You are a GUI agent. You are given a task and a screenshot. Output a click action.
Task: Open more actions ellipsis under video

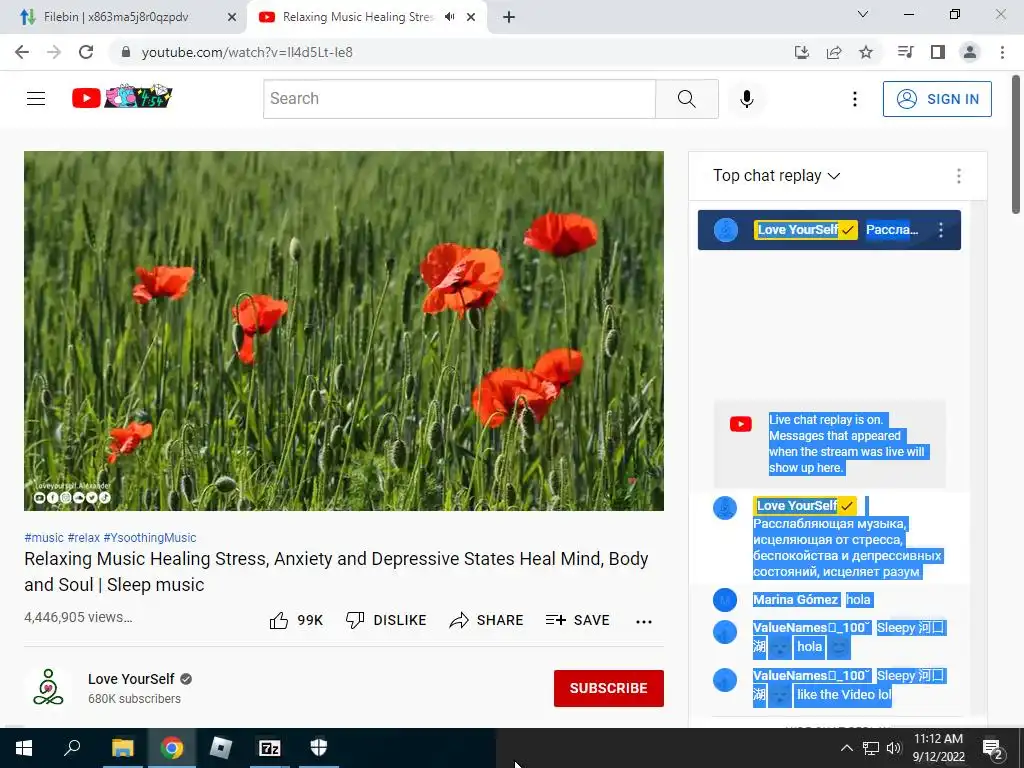pyautogui.click(x=644, y=621)
